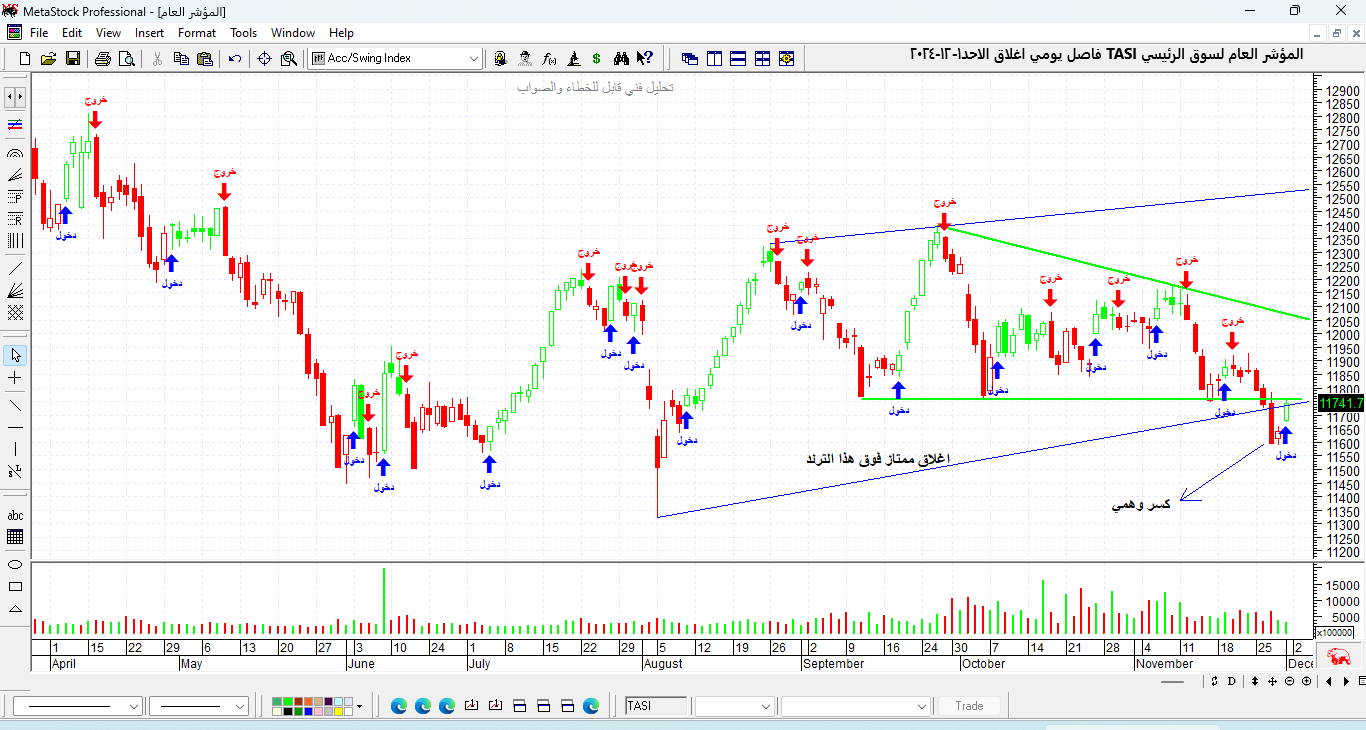Screen dimensions: 1366x730
Task: Select the ellipse drawing tool
Action: click(15, 563)
